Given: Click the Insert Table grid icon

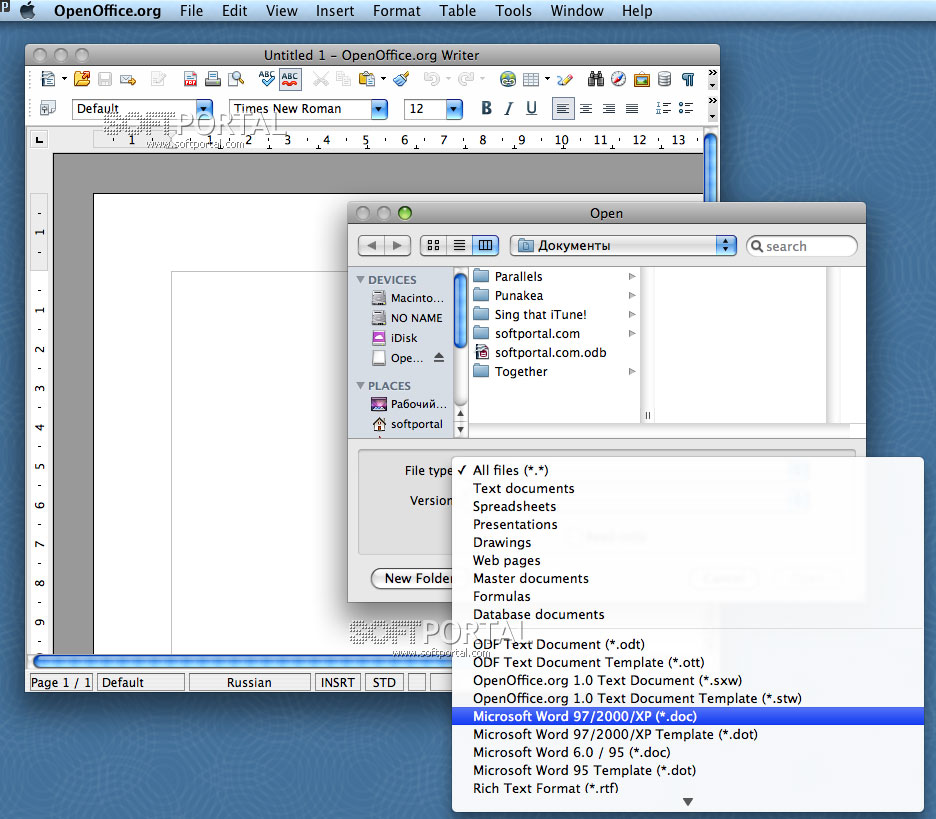Looking at the screenshot, I should (x=531, y=79).
